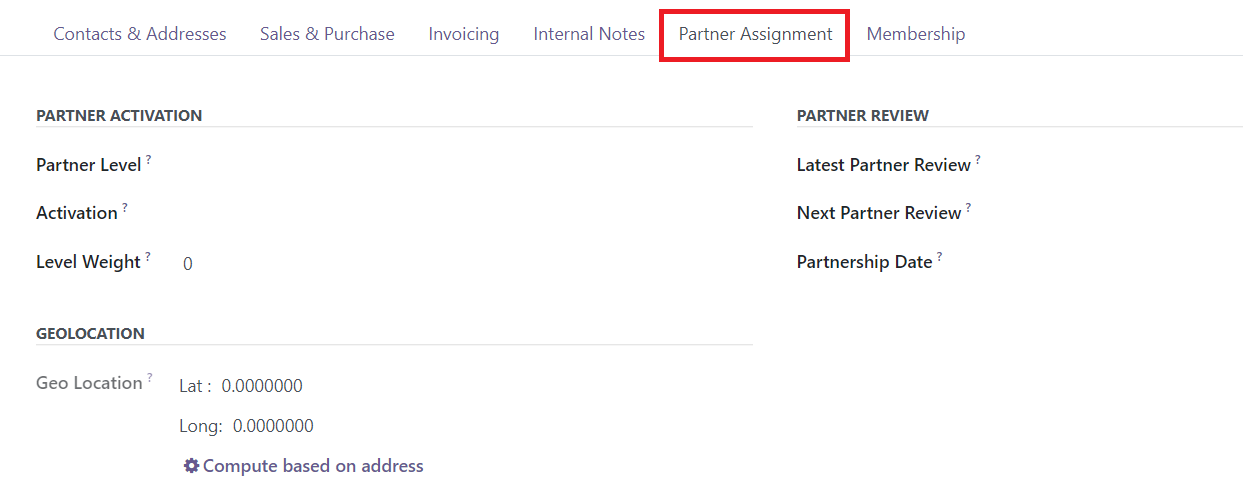
Task: Click the Long coordinate value
Action: 273,426
